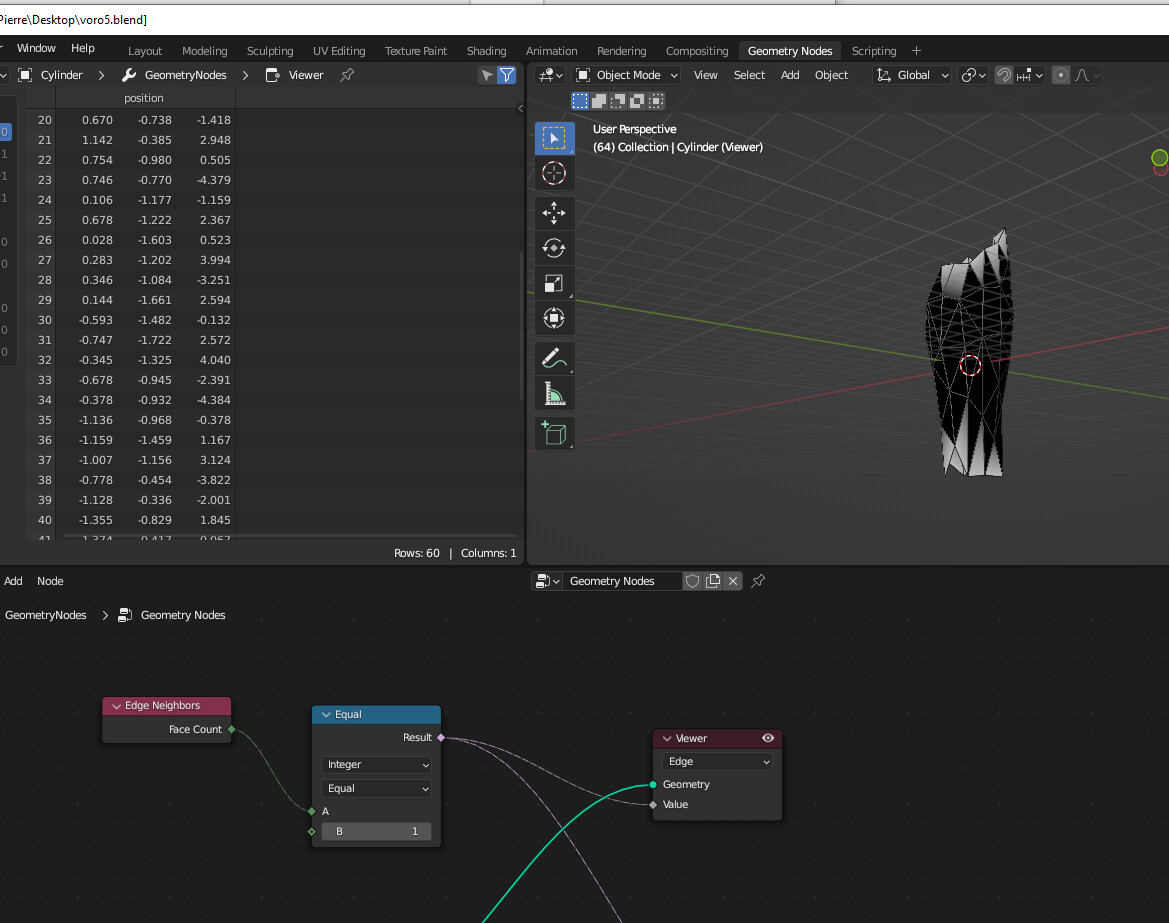Click the Geometry Nodes group name field

click(x=623, y=581)
